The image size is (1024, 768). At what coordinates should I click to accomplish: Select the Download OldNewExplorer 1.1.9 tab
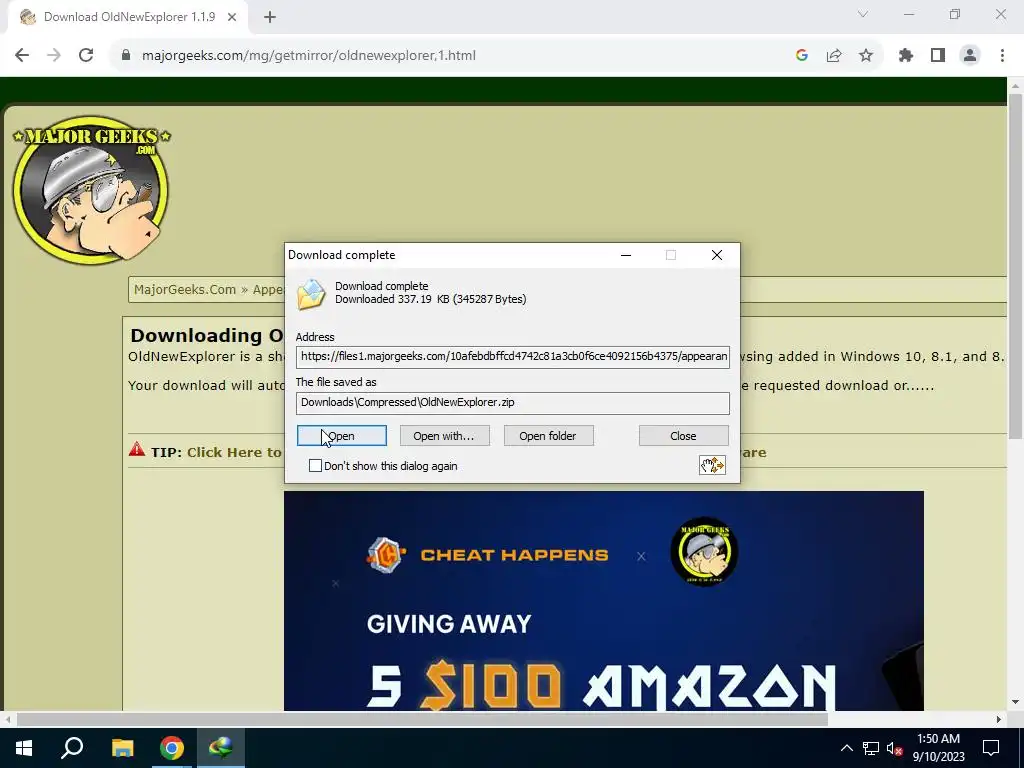point(128,17)
